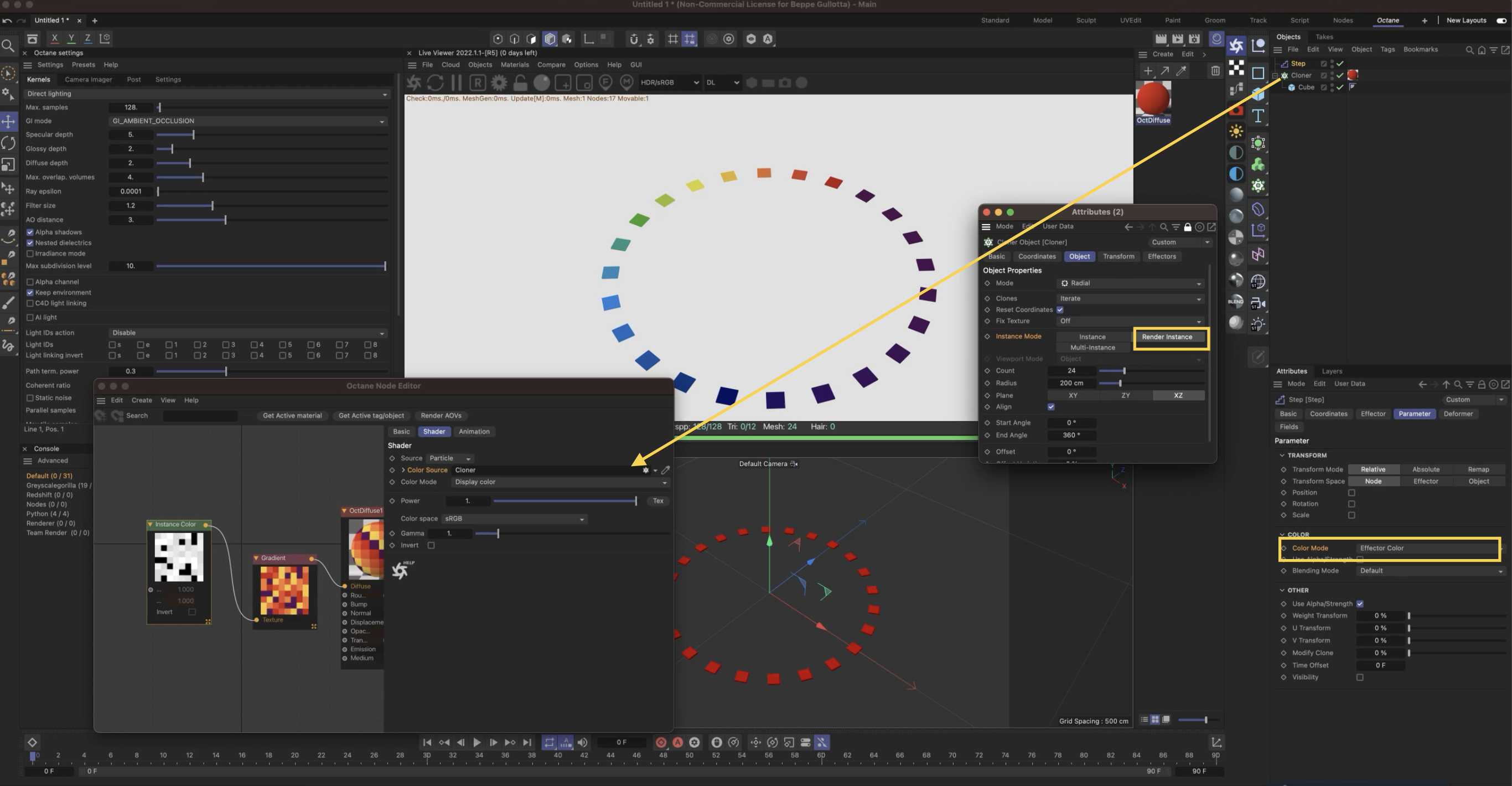Pause rendering in the Live Viewer toolbar
1512x786 pixels.
click(457, 83)
